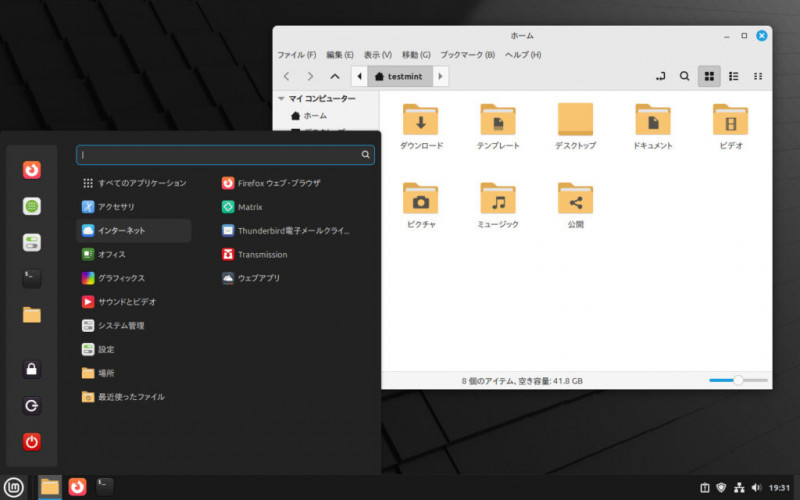The height and width of the screenshot is (500, 800).
Task: Click the lock screen icon in menu sidebar
Action: (32, 370)
